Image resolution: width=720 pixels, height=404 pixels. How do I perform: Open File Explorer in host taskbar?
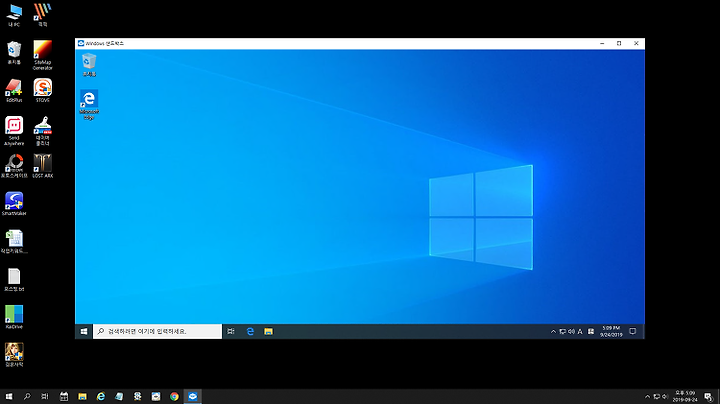click(82, 397)
